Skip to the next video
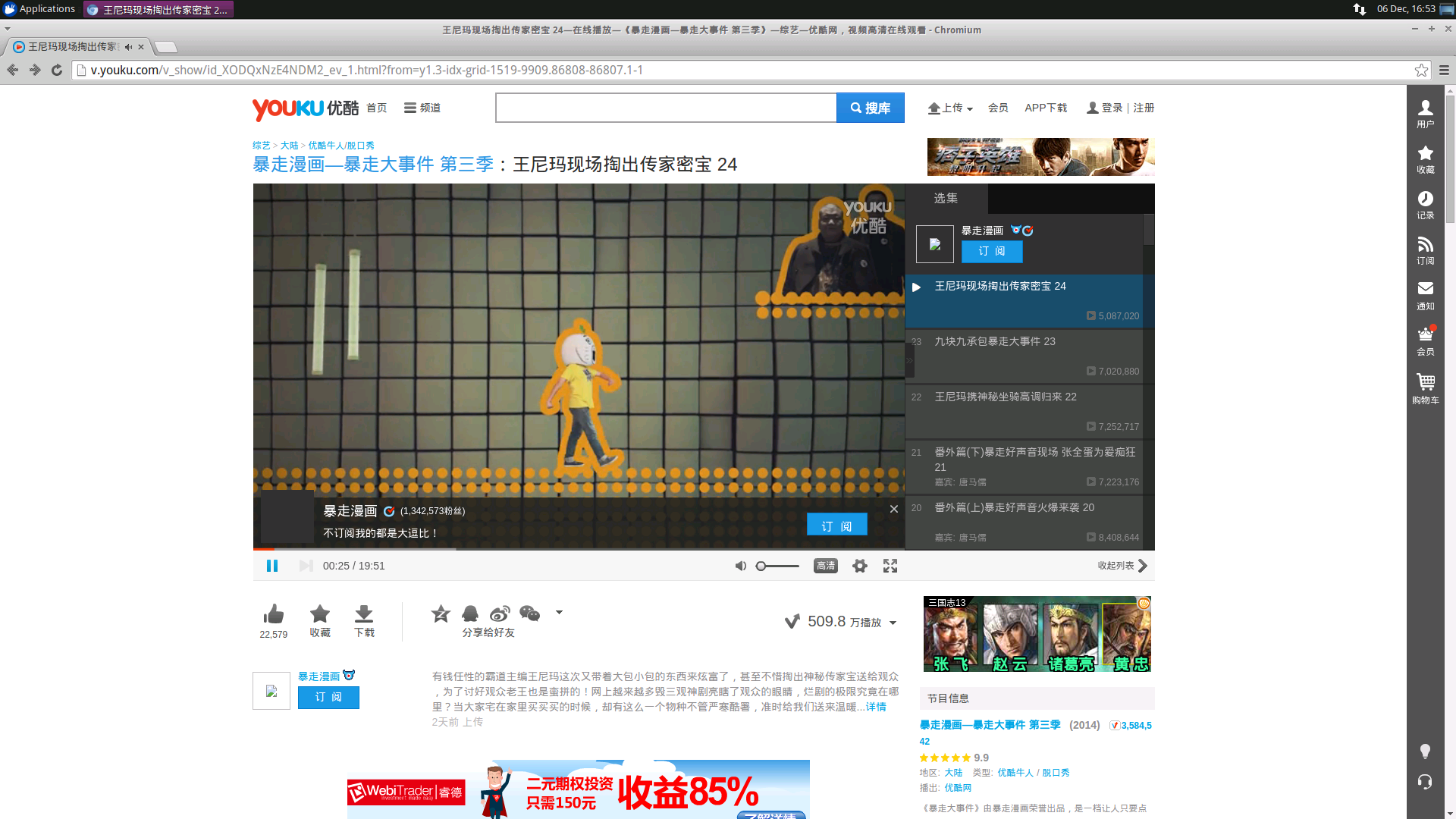This screenshot has height=819, width=1456. tap(306, 566)
